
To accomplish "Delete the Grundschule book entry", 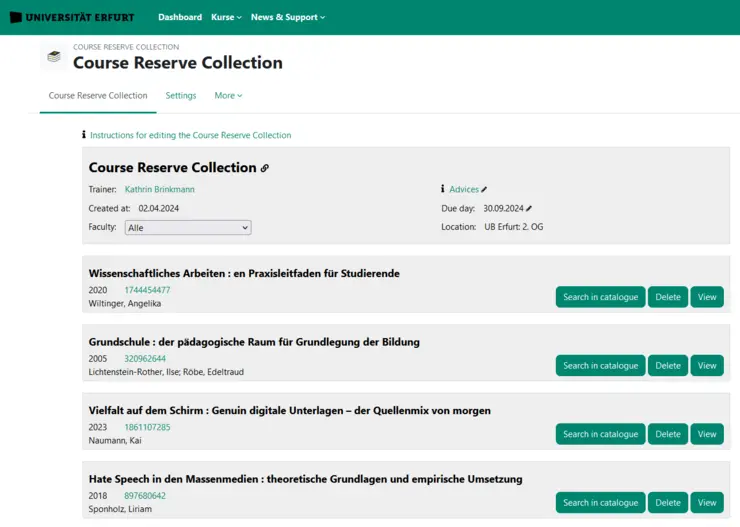I will [x=667, y=366].
